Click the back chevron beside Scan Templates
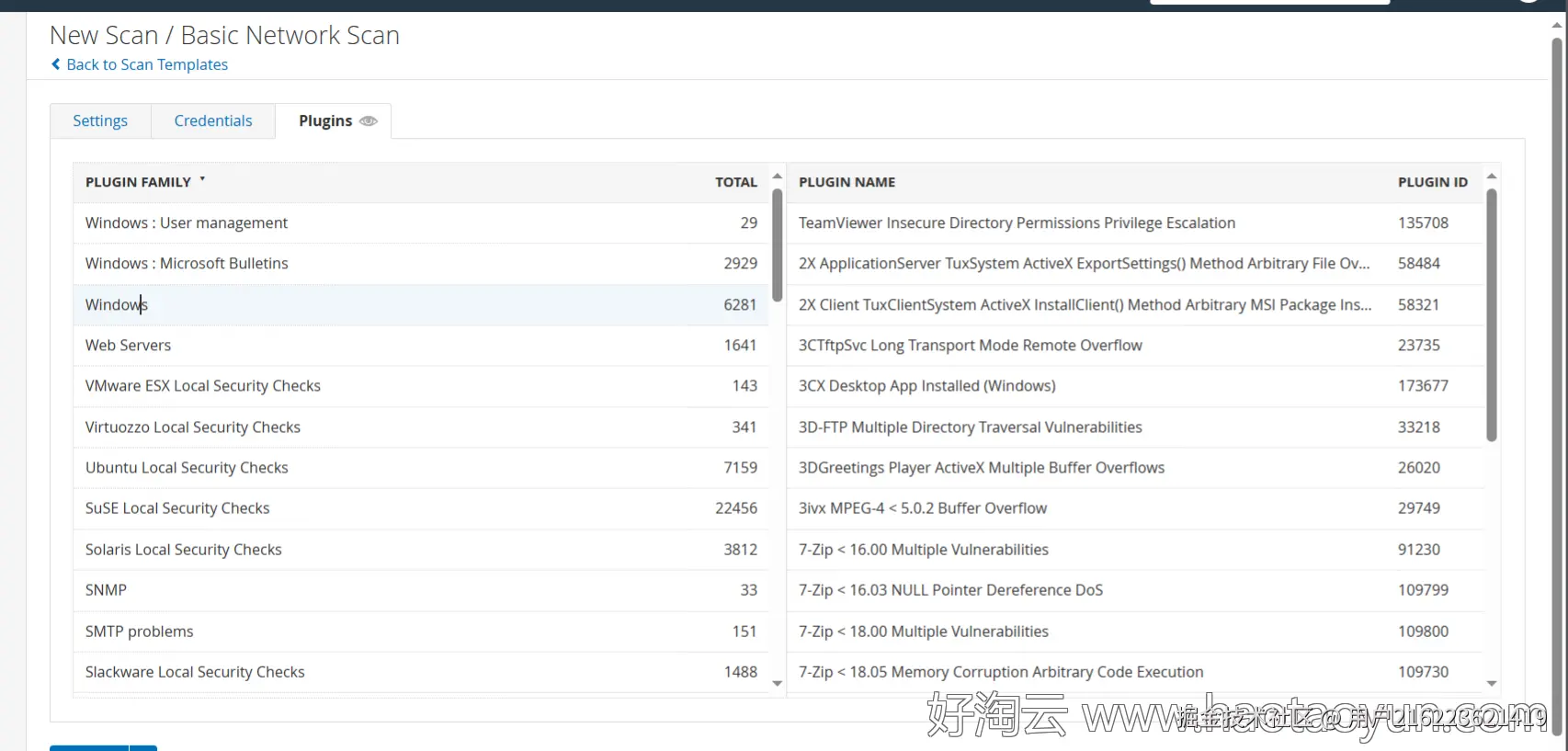This screenshot has width=1568, height=751. pos(56,64)
